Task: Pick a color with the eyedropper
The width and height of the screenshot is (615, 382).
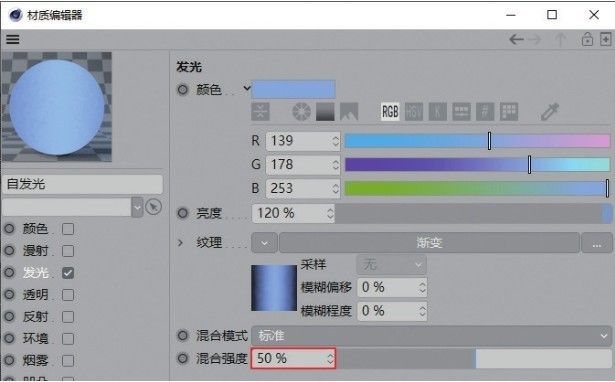Action: point(549,112)
